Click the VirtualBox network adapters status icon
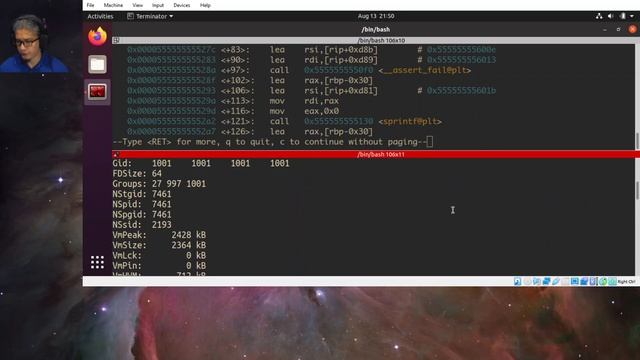The image size is (640, 360). (547, 281)
